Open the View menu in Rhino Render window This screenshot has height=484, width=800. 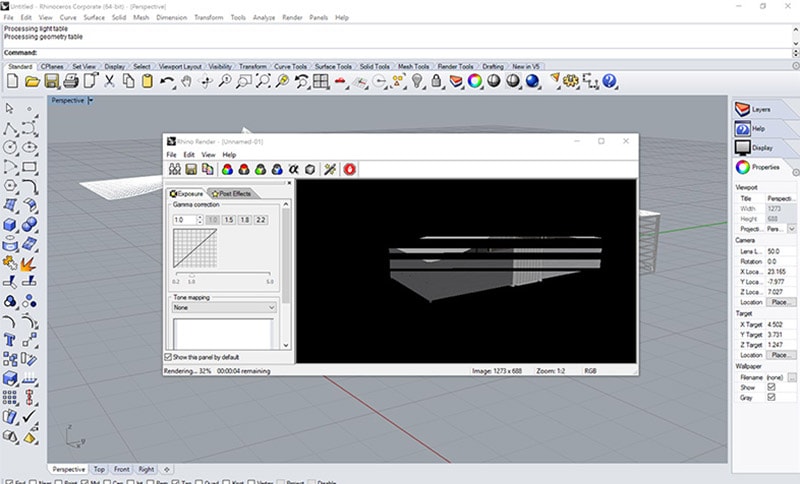(208, 155)
